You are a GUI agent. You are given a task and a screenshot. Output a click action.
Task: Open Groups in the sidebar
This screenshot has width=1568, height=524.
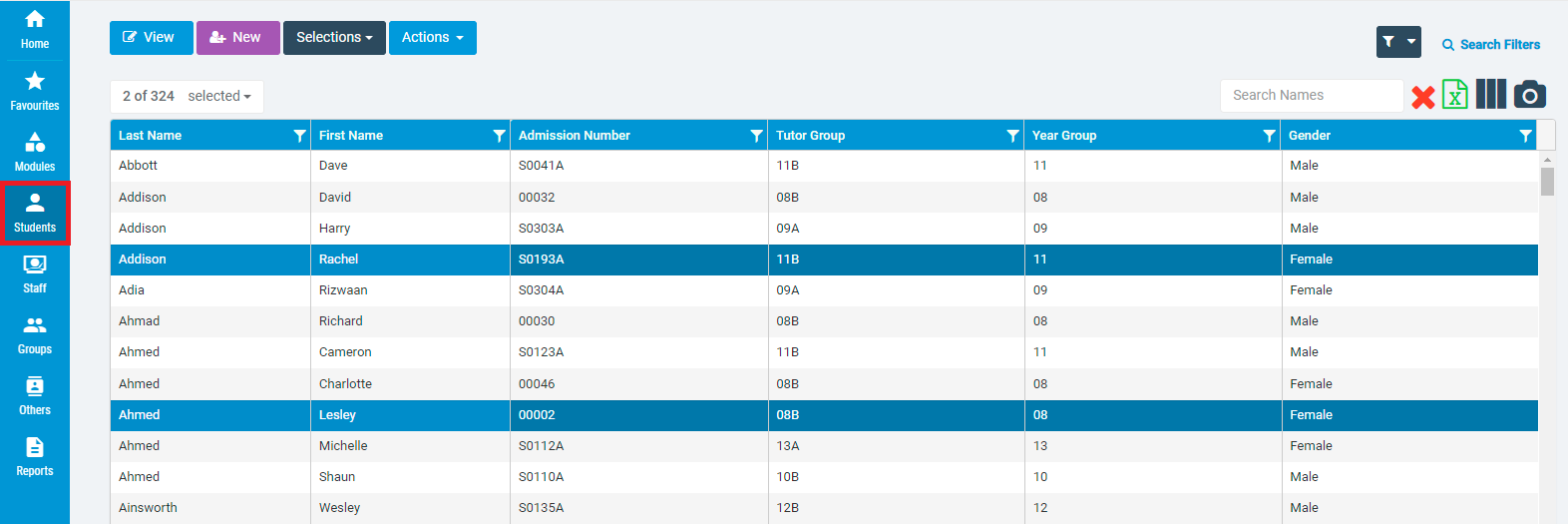coord(35,335)
